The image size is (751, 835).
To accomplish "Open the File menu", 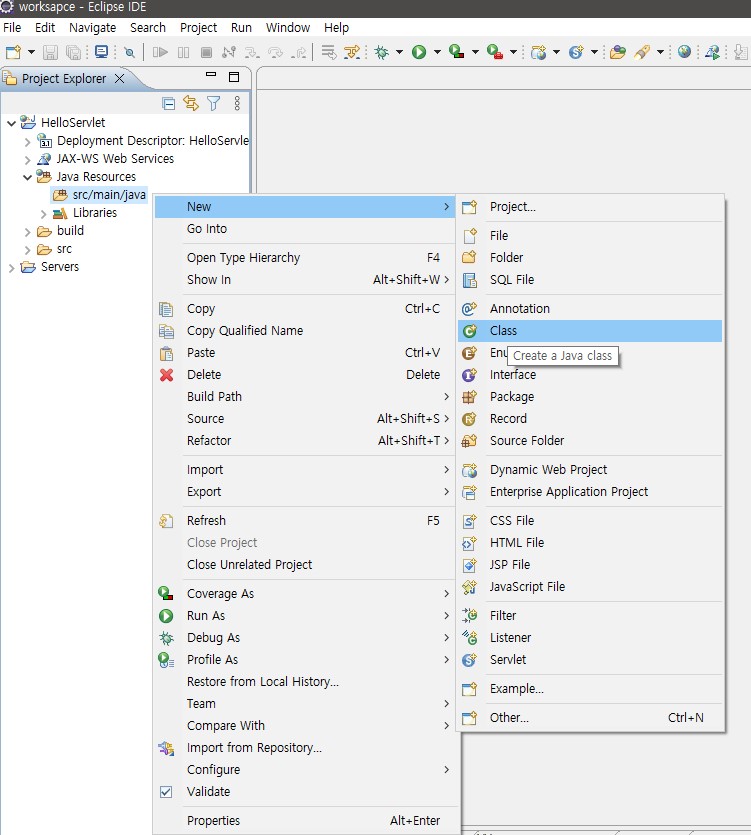I will point(12,28).
